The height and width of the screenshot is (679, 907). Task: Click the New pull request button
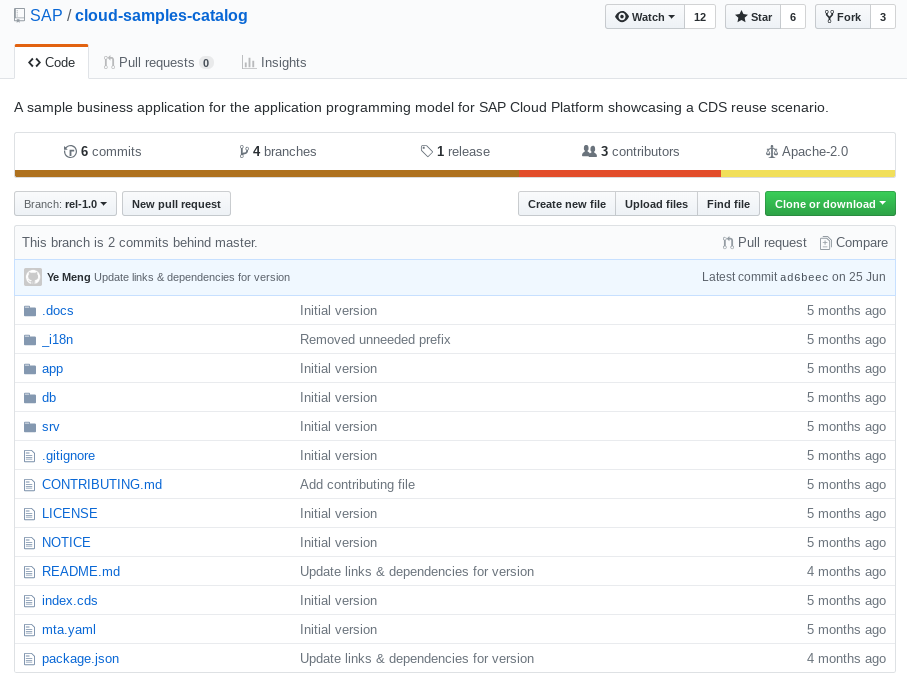coord(176,204)
